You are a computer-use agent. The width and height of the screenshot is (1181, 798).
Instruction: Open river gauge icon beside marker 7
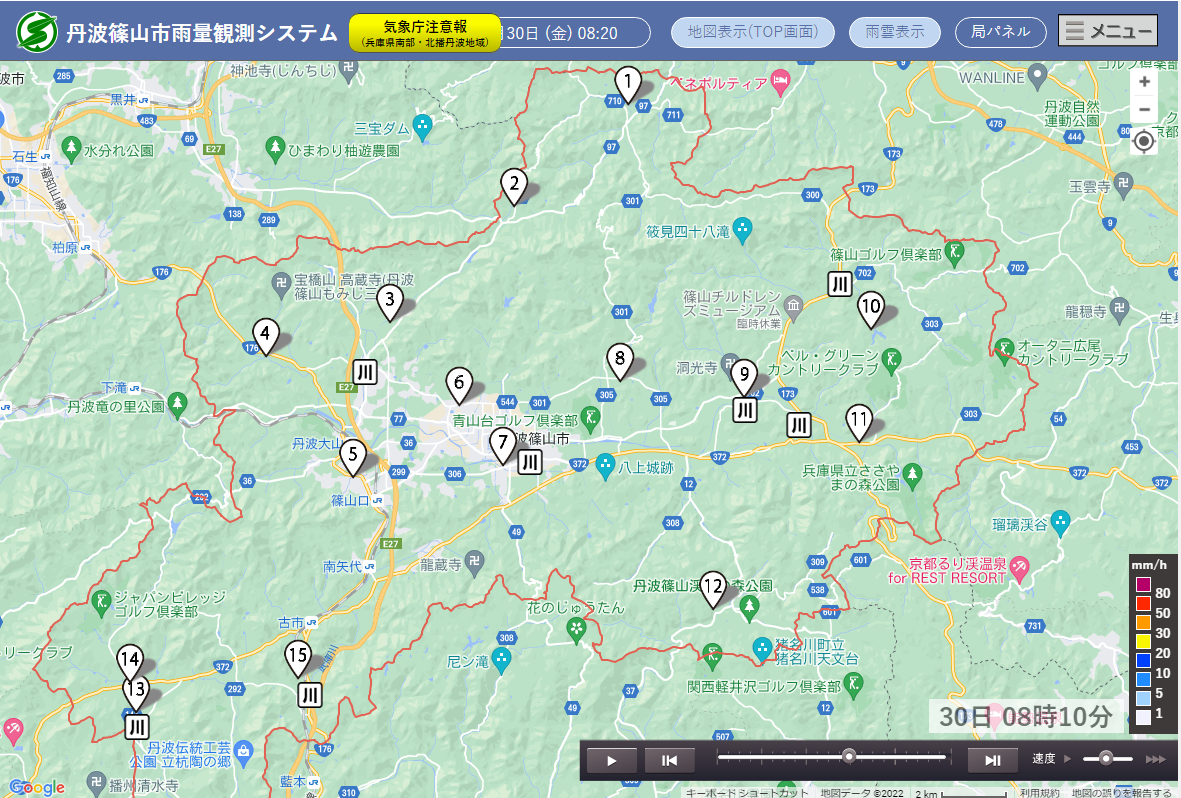(531, 462)
